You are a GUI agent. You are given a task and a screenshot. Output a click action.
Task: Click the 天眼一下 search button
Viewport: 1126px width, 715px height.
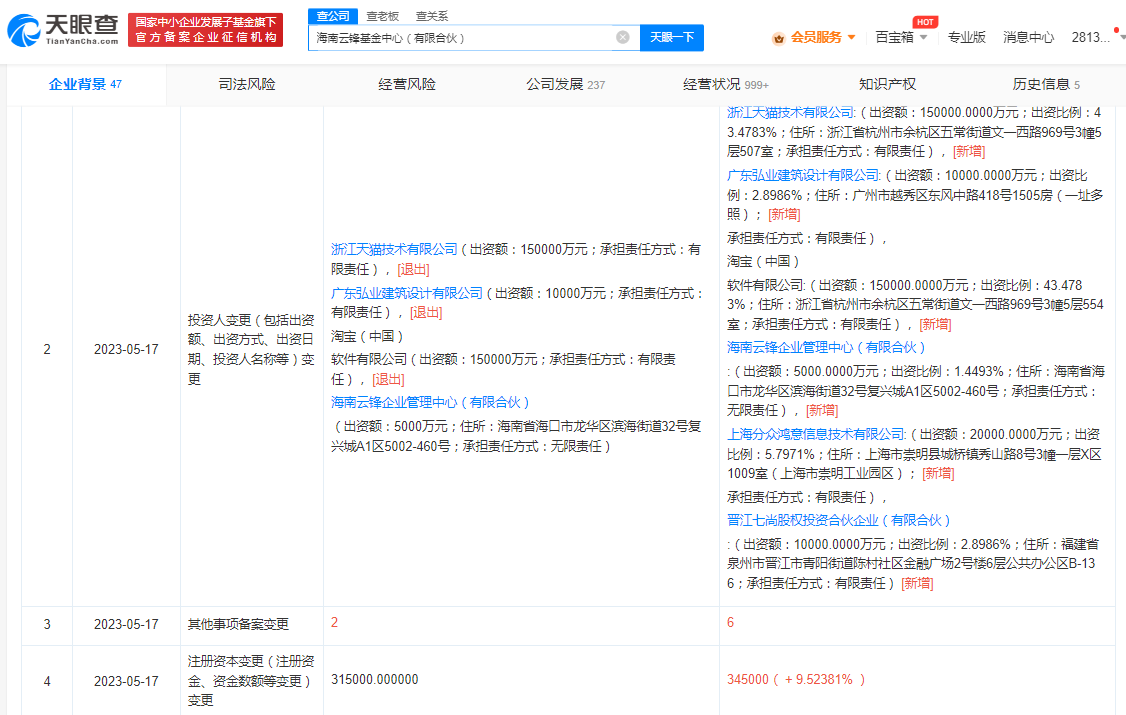[671, 37]
